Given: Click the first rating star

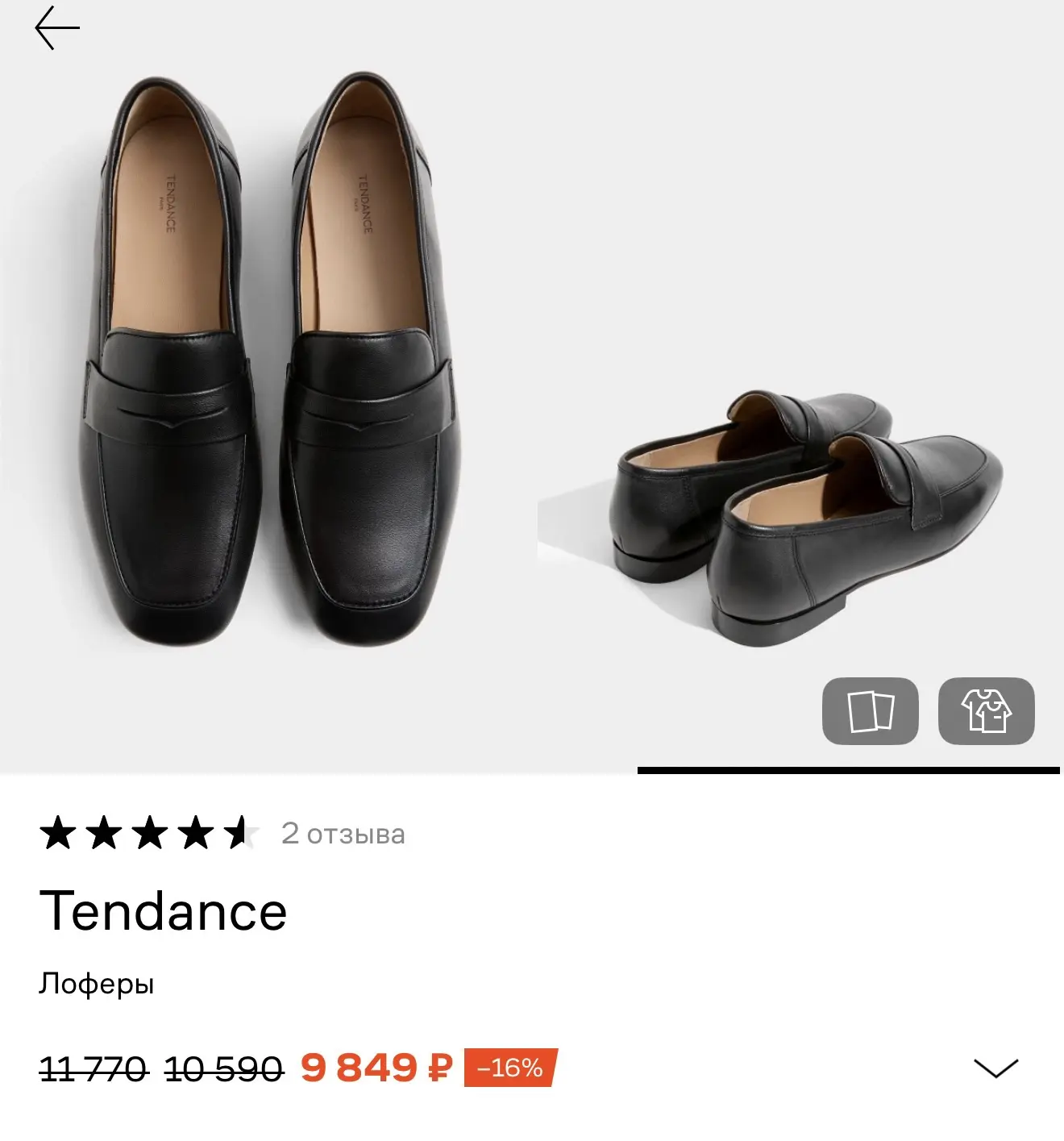Looking at the screenshot, I should pyautogui.click(x=58, y=833).
